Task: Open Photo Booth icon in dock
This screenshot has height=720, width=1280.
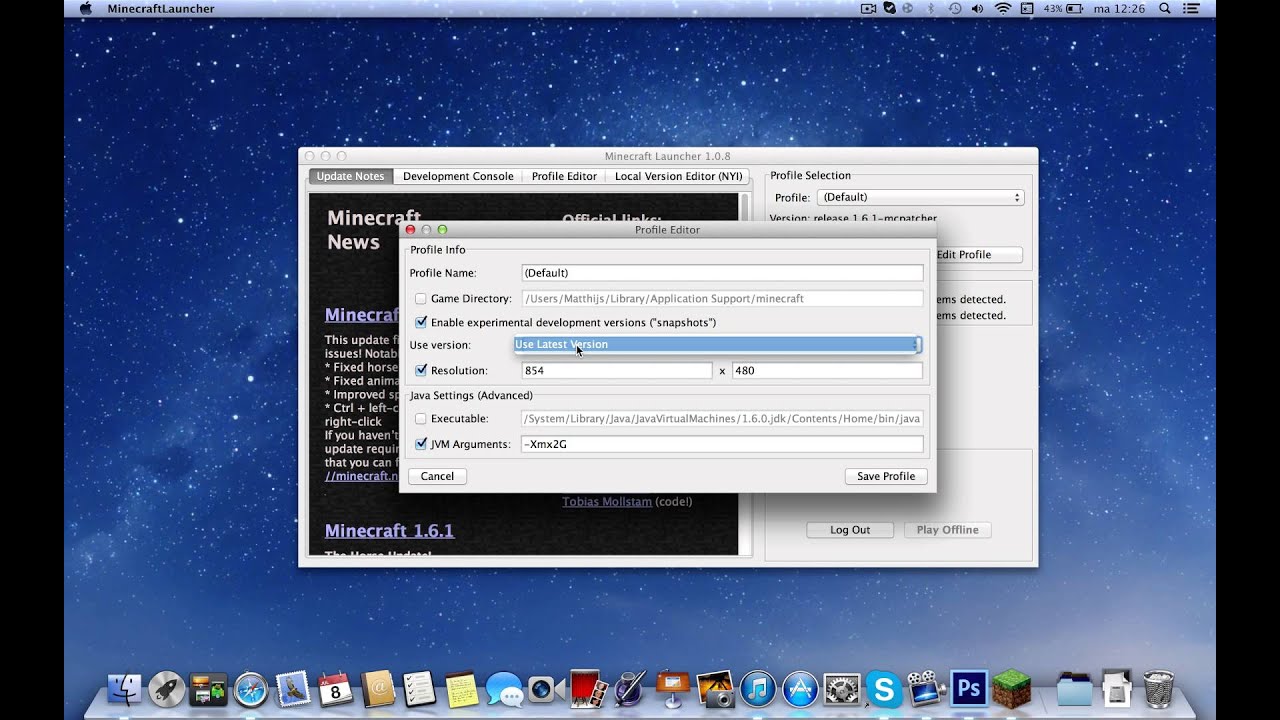Action: [588, 688]
